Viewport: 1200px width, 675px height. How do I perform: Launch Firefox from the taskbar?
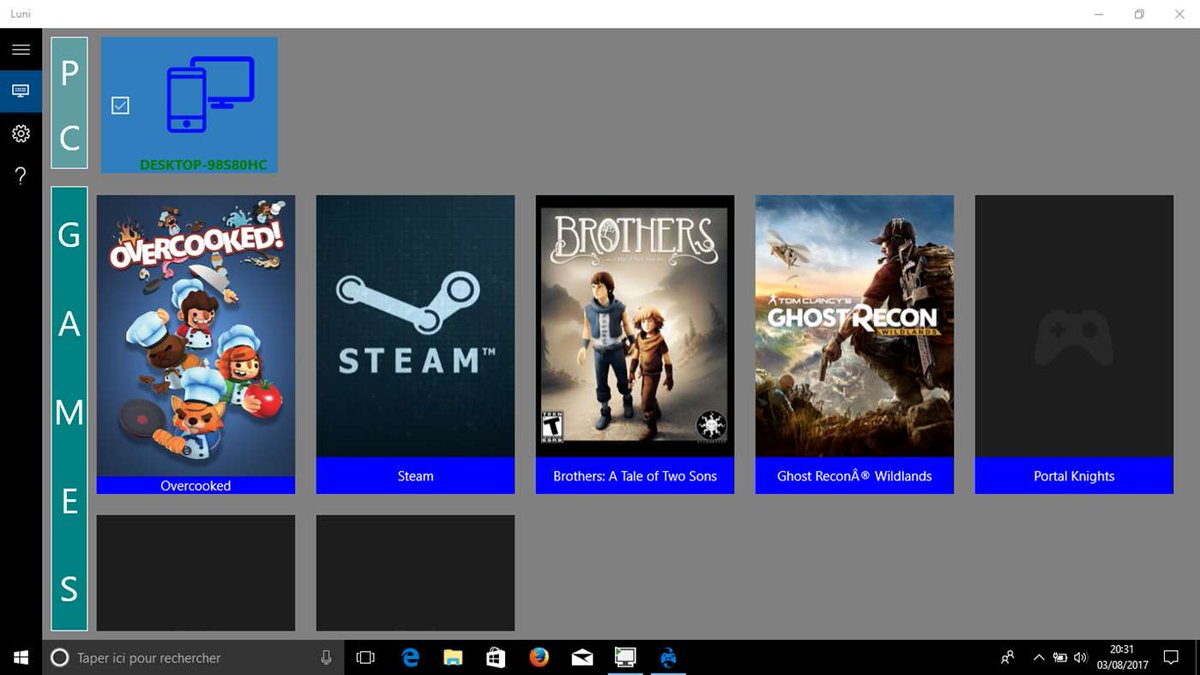click(x=539, y=657)
